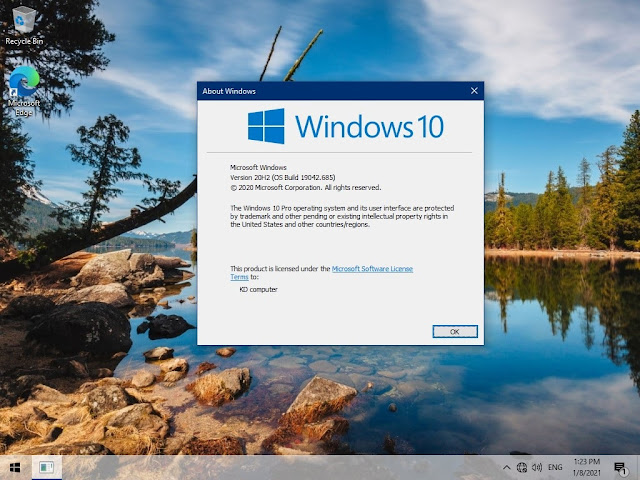This screenshot has height=480, width=640.
Task: Click the Windows 10 logo image
Action: (346, 126)
